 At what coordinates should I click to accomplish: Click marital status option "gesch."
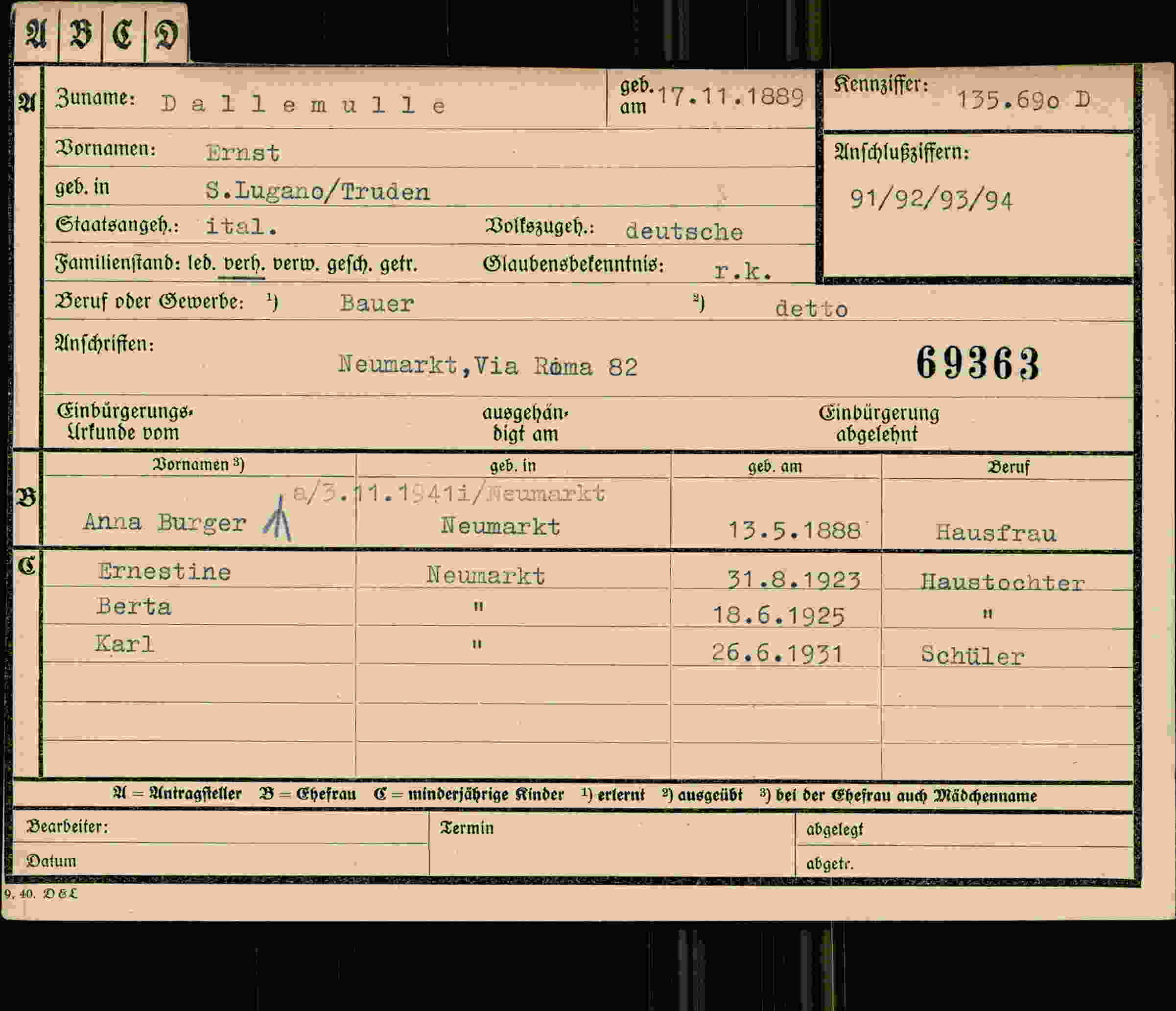tap(349, 264)
